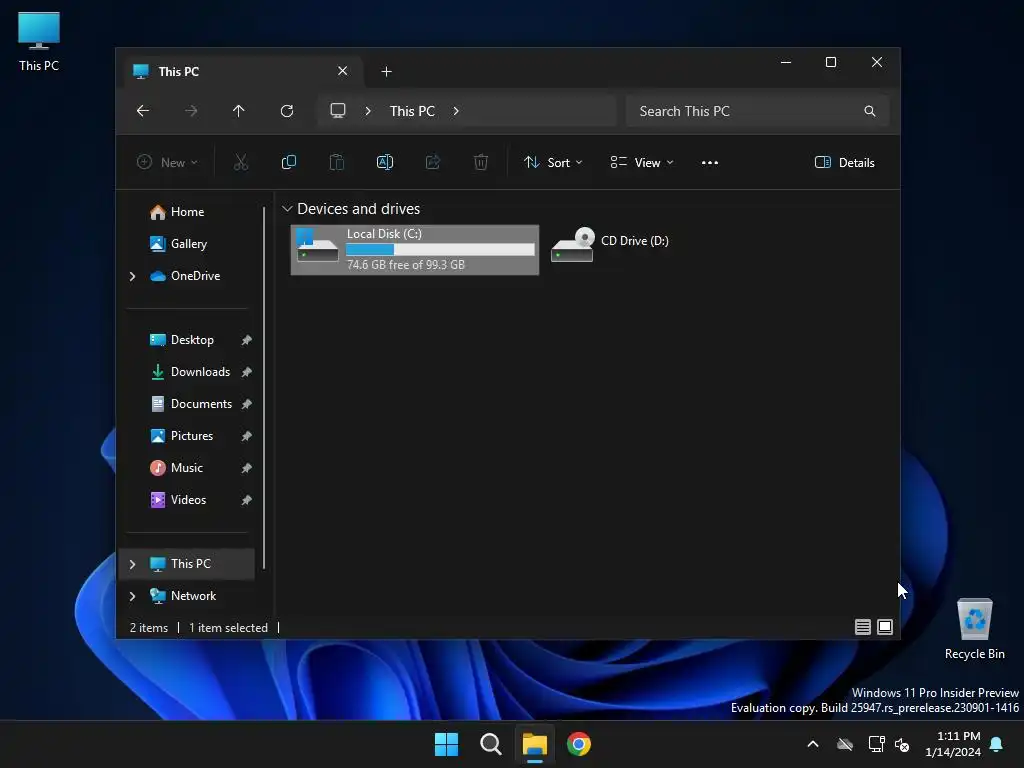This screenshot has width=1024, height=768.
Task: Open Music folder in sidebar
Action: point(187,468)
